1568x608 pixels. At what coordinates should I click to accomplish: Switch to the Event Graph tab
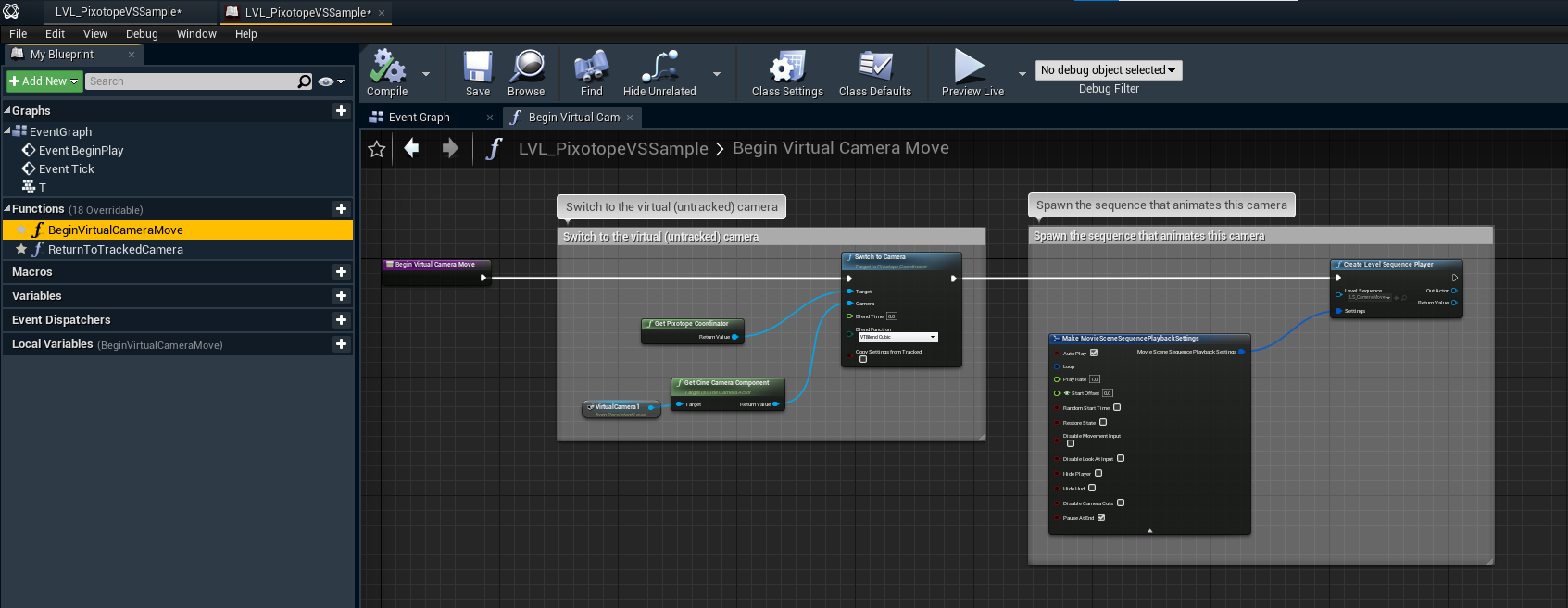pyautogui.click(x=420, y=118)
